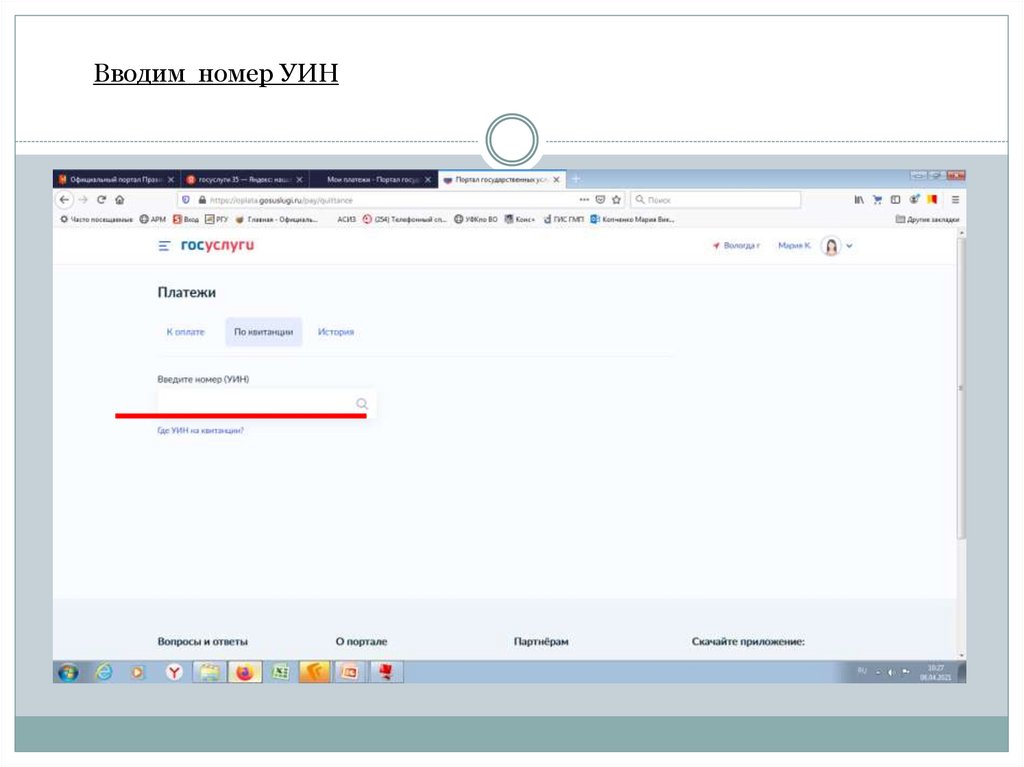The width and height of the screenshot is (1024, 767).
Task: Click the page vertical scrollbar
Action: (x=961, y=389)
